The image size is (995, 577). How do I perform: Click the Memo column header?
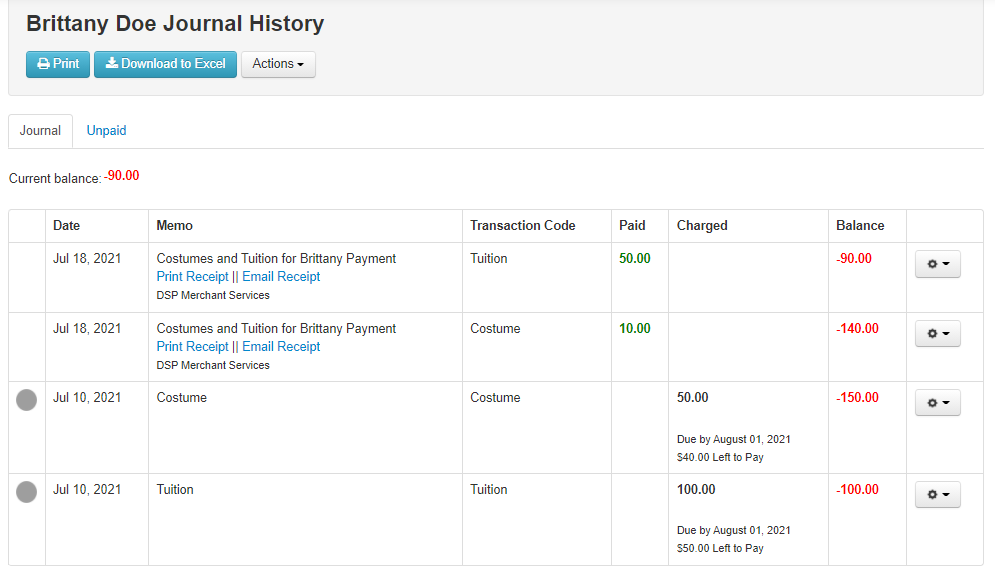point(175,226)
